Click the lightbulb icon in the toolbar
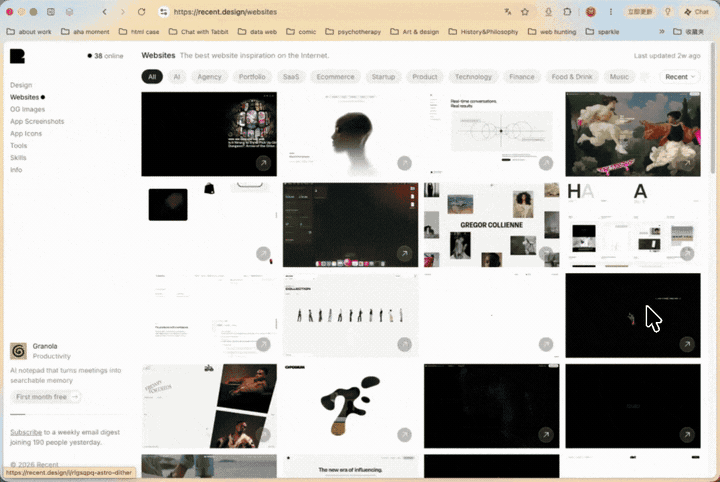Screen dimensions: 720x482 point(668,12)
